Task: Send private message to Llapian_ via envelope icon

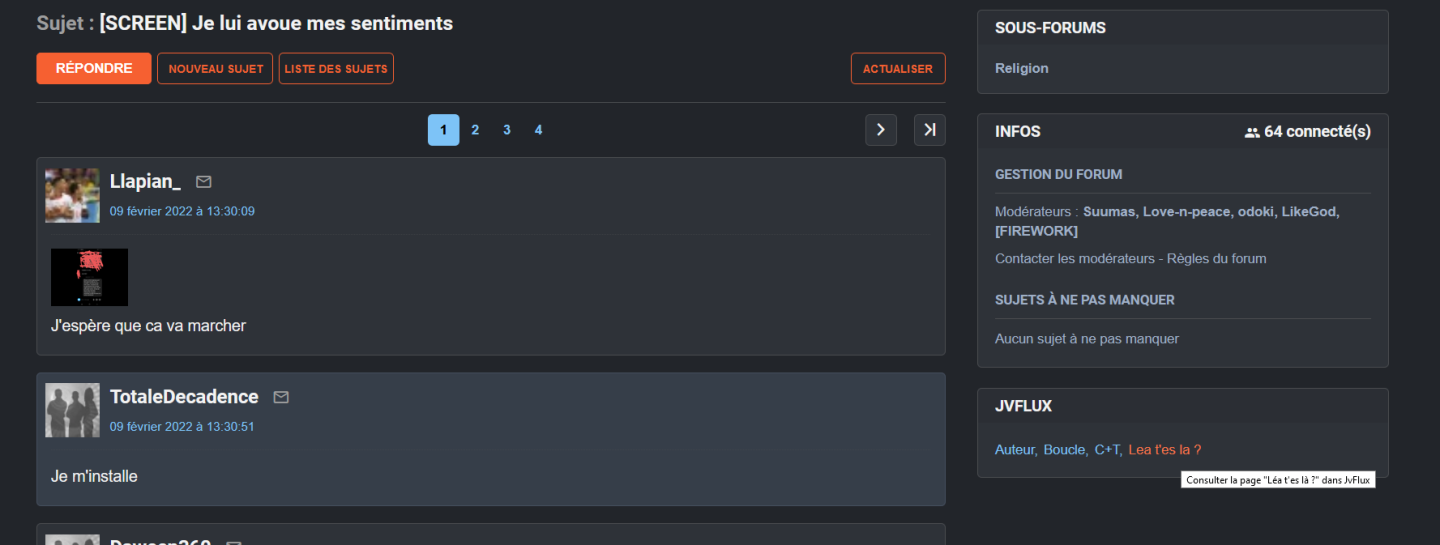Action: tap(204, 182)
